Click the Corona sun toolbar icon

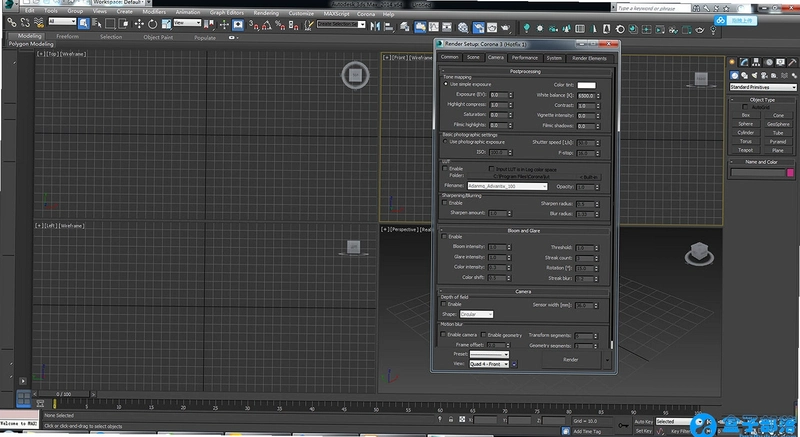click(540, 29)
